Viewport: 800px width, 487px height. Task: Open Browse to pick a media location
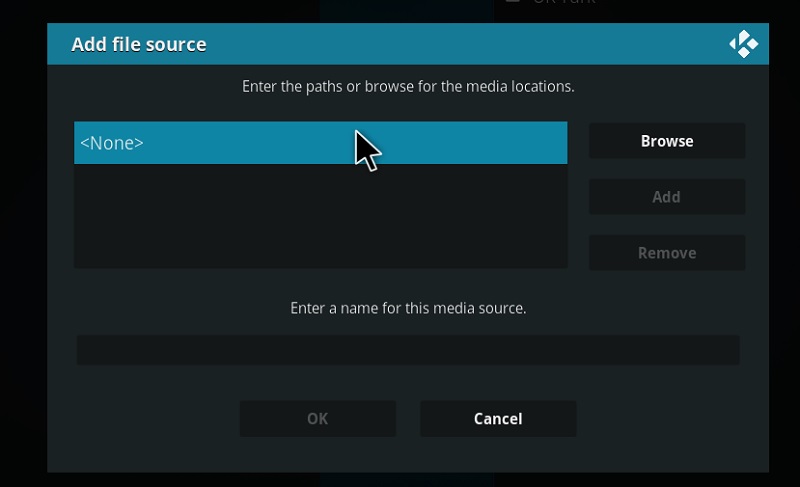click(x=667, y=141)
